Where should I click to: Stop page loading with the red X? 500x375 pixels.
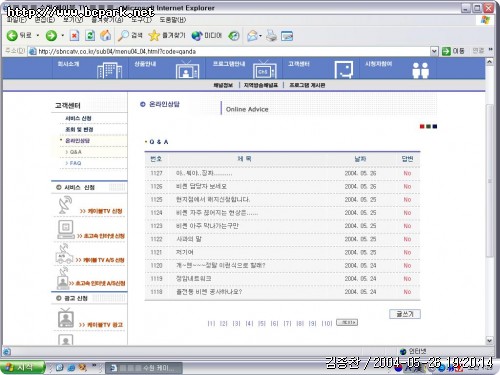click(74, 35)
